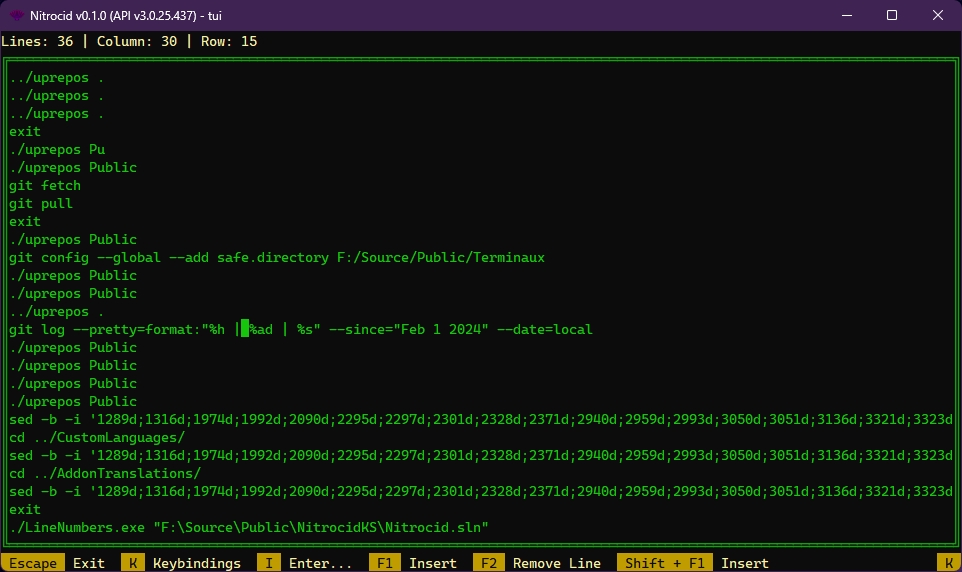Open the Keybindings list

[x=197, y=563]
